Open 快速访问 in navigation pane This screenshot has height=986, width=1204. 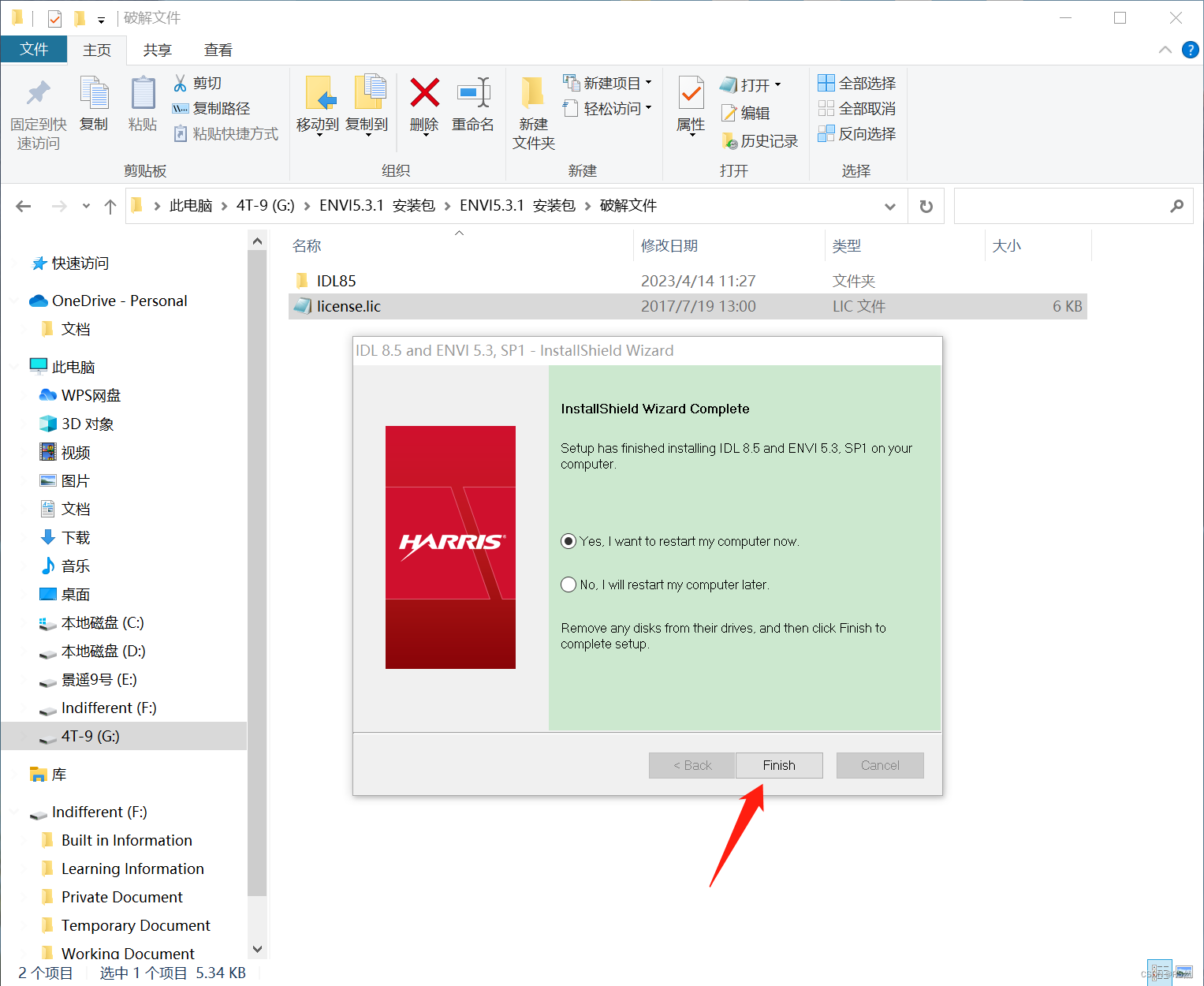80,263
